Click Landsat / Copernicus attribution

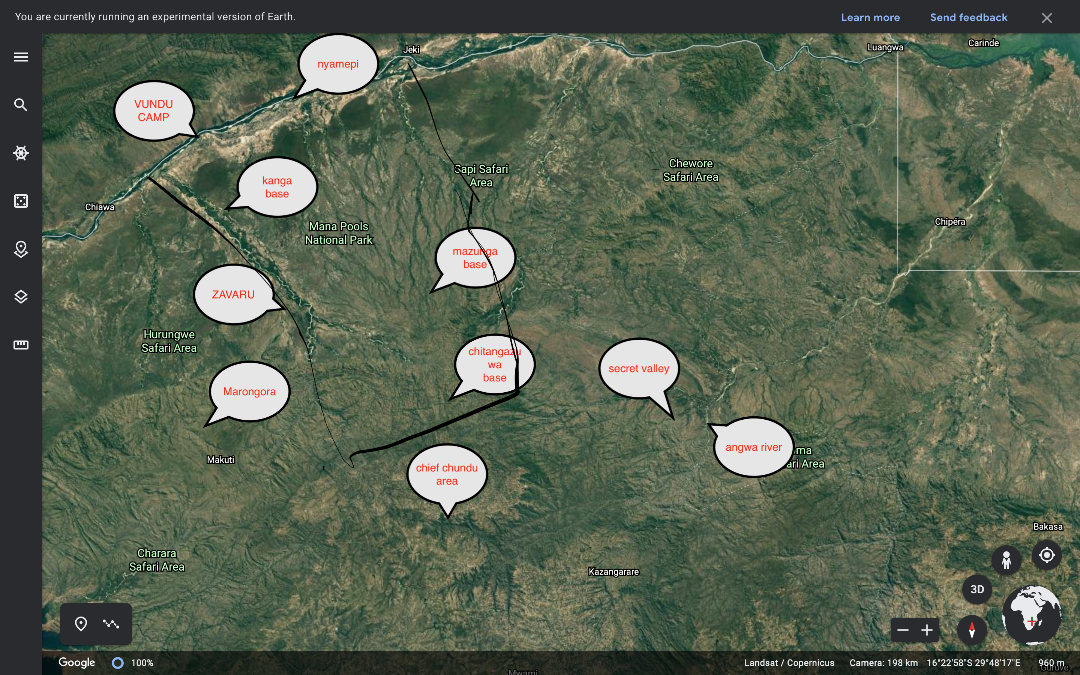point(789,663)
